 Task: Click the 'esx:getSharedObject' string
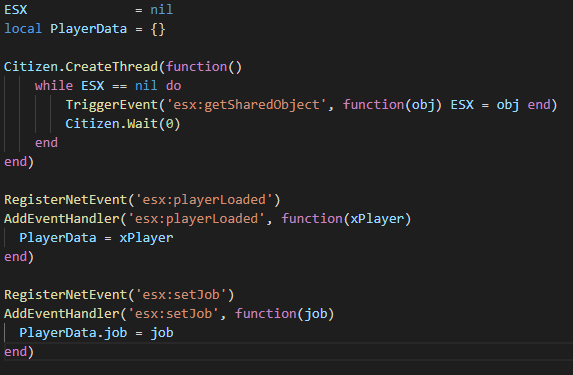click(x=246, y=105)
